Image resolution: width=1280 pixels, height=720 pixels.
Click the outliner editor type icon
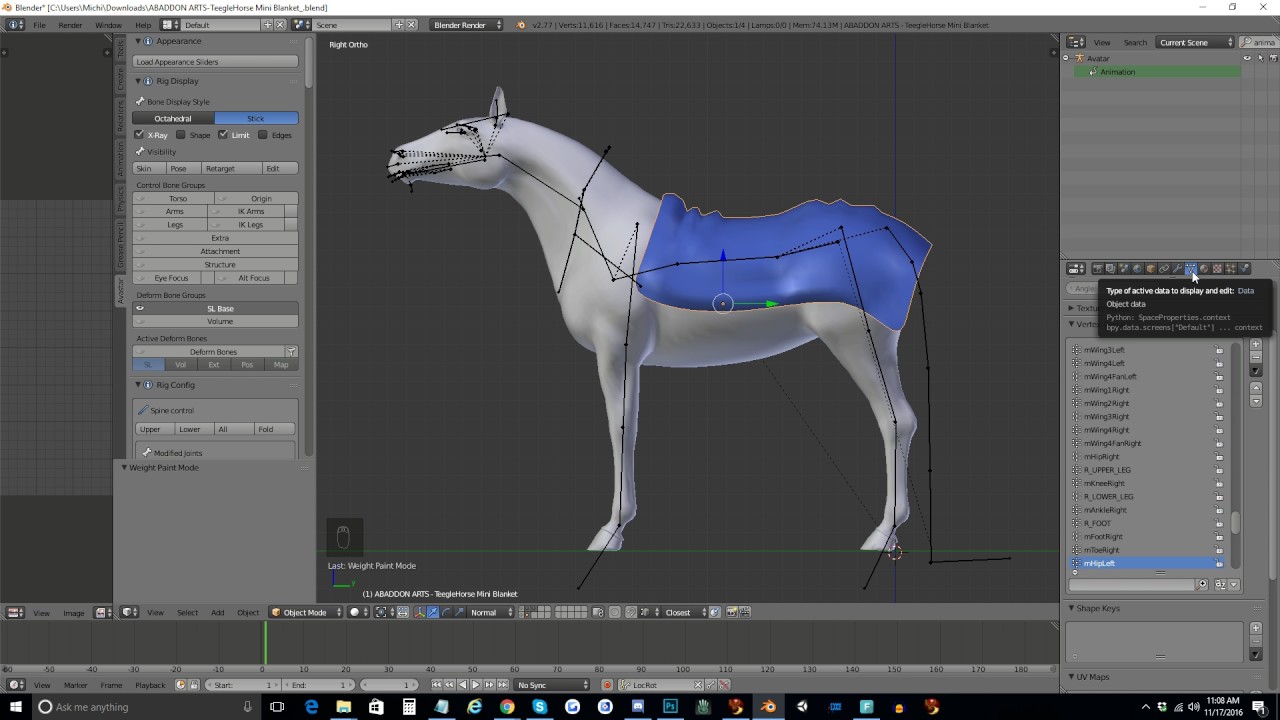[1076, 42]
